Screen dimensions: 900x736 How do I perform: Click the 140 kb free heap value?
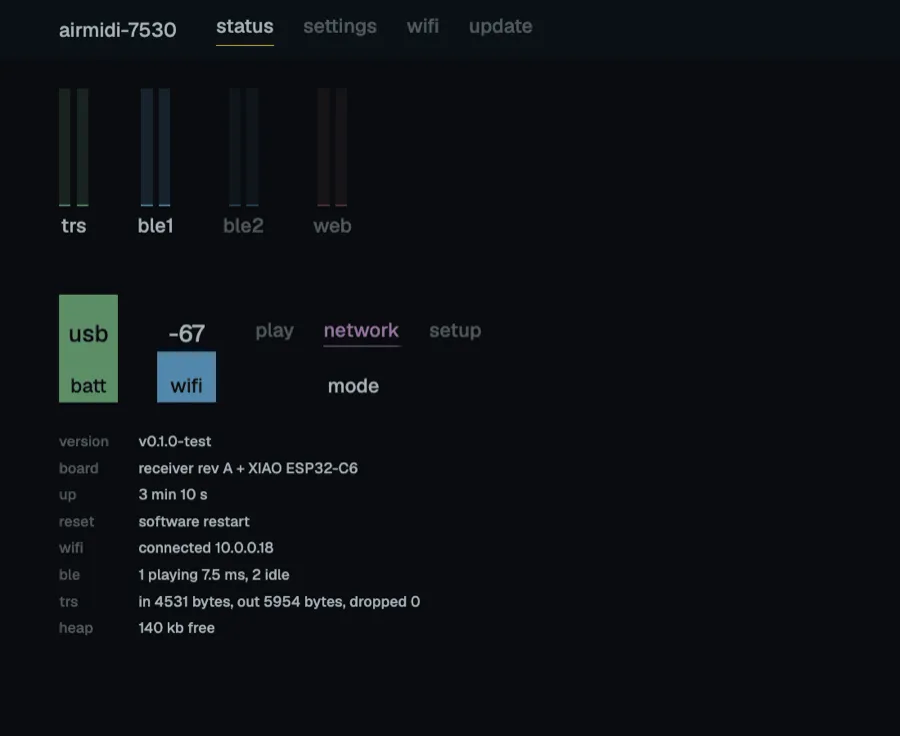(176, 627)
